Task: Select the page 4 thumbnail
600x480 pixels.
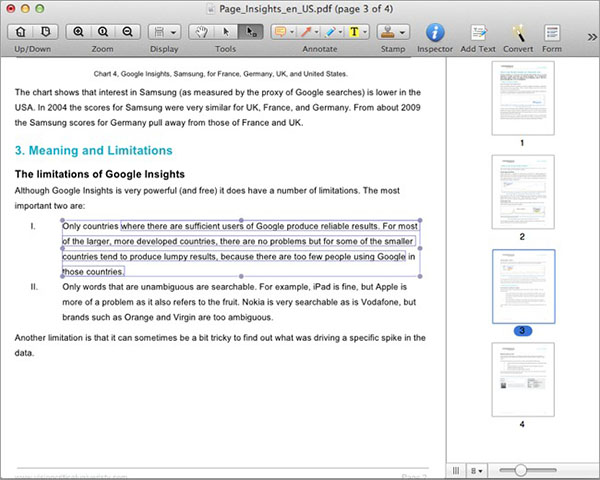Action: point(521,379)
